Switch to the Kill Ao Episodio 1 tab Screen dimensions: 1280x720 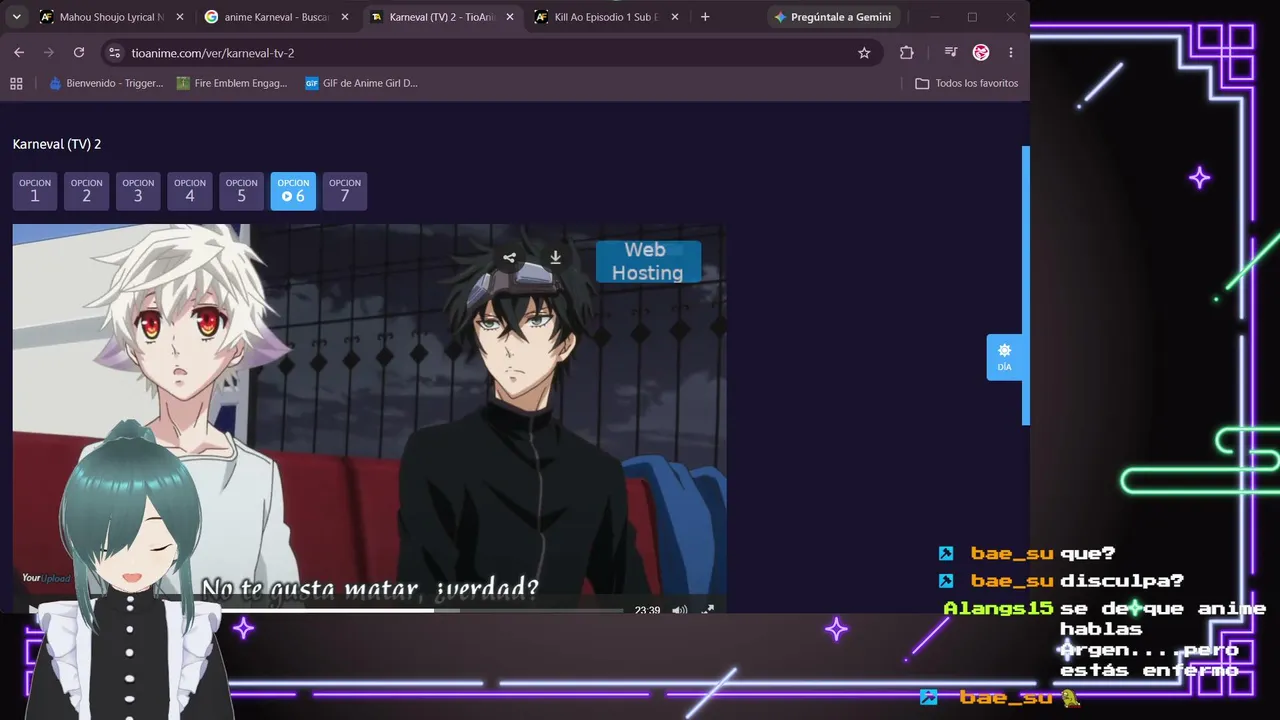(605, 17)
